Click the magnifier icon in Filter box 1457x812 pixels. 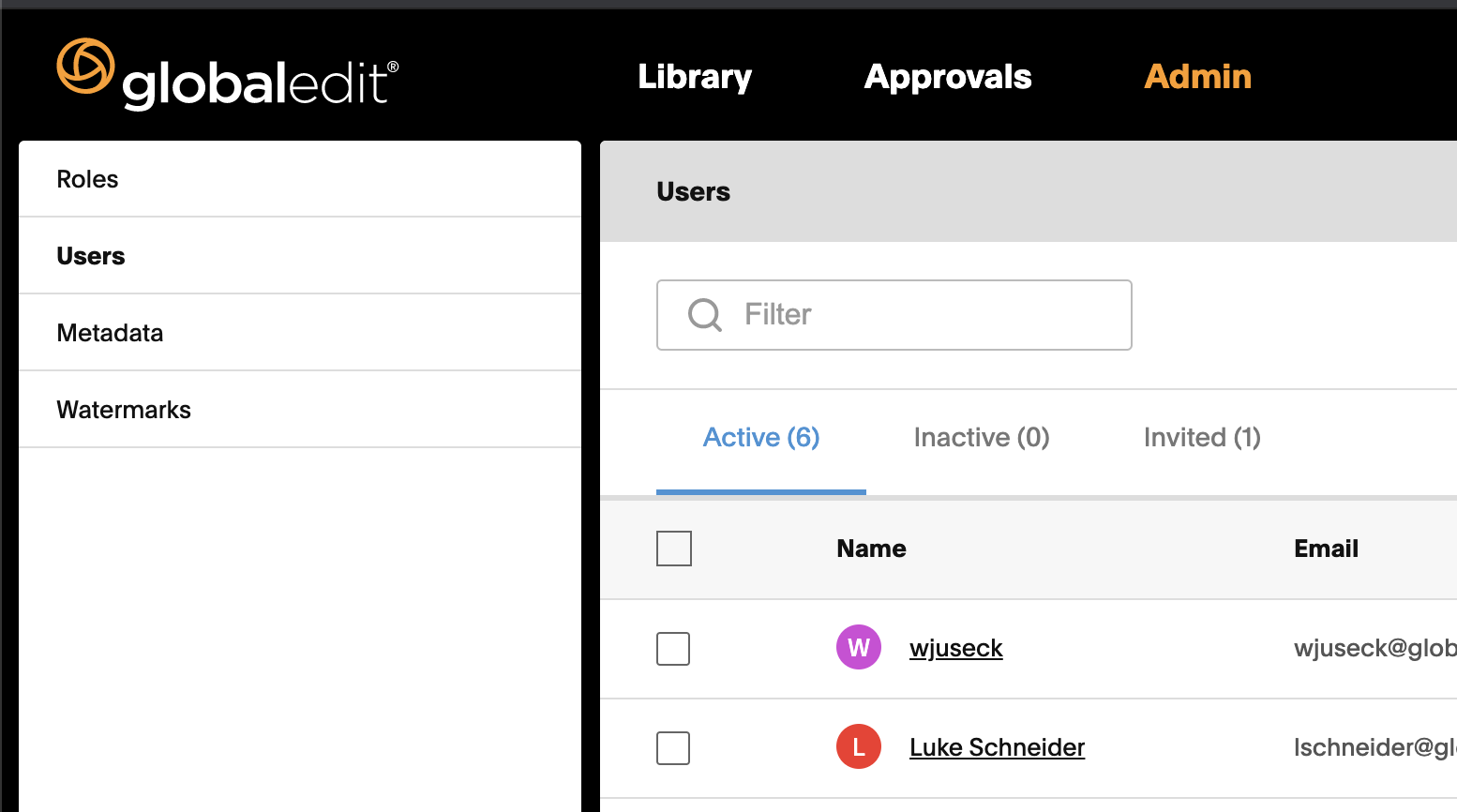[x=705, y=315]
